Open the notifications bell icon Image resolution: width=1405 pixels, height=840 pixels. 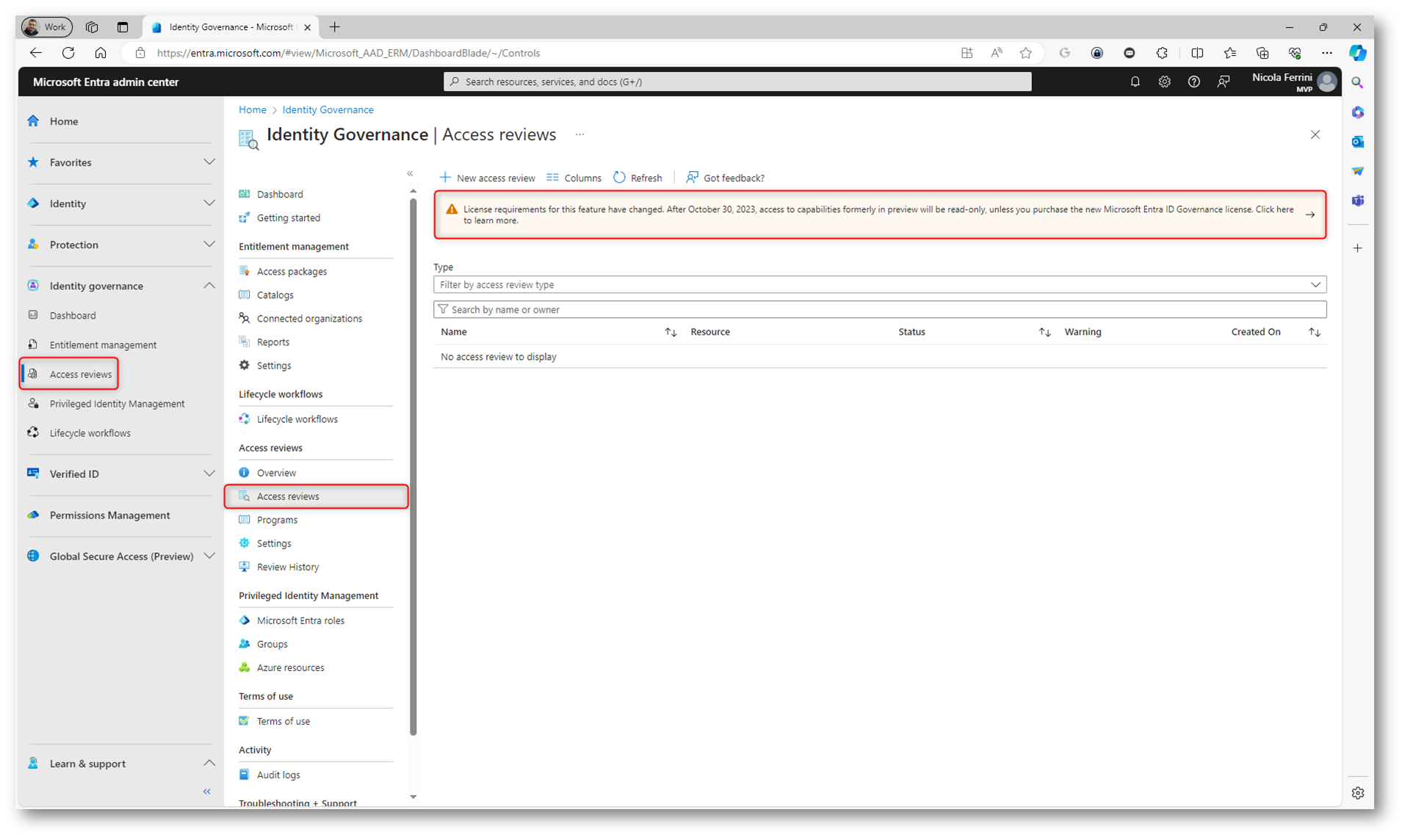(1135, 82)
